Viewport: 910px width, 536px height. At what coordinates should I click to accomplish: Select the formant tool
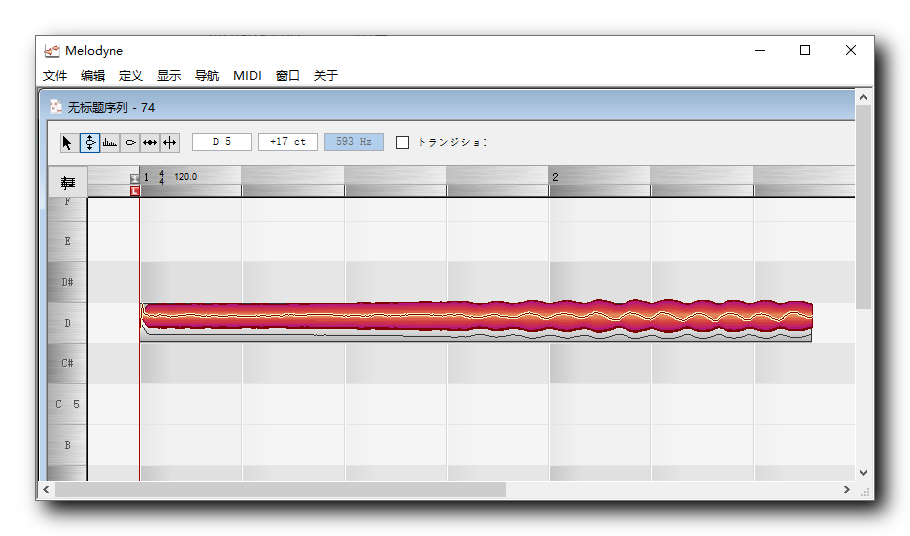click(x=110, y=143)
